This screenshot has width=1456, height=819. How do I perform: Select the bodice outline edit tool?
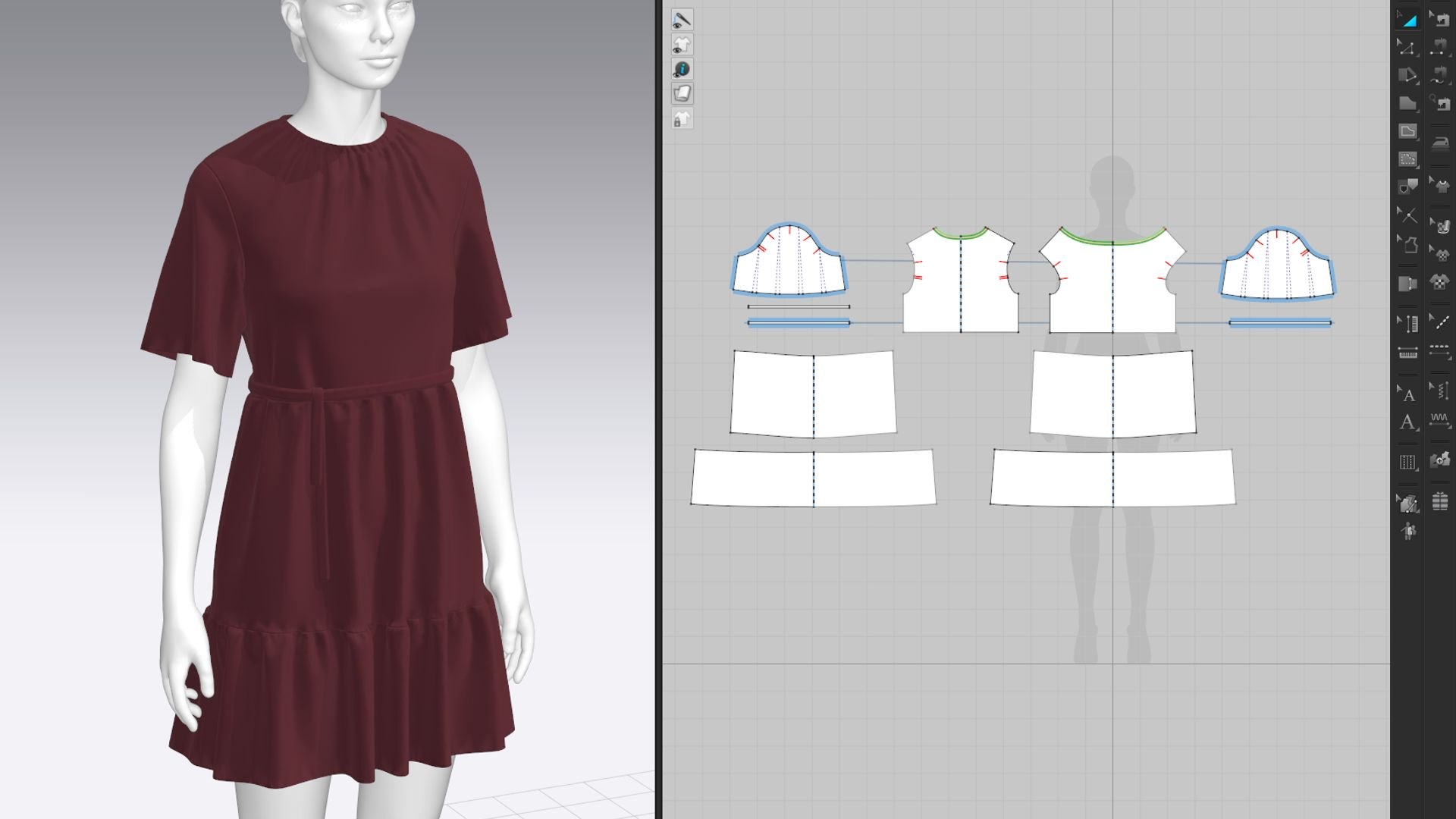click(x=1407, y=244)
